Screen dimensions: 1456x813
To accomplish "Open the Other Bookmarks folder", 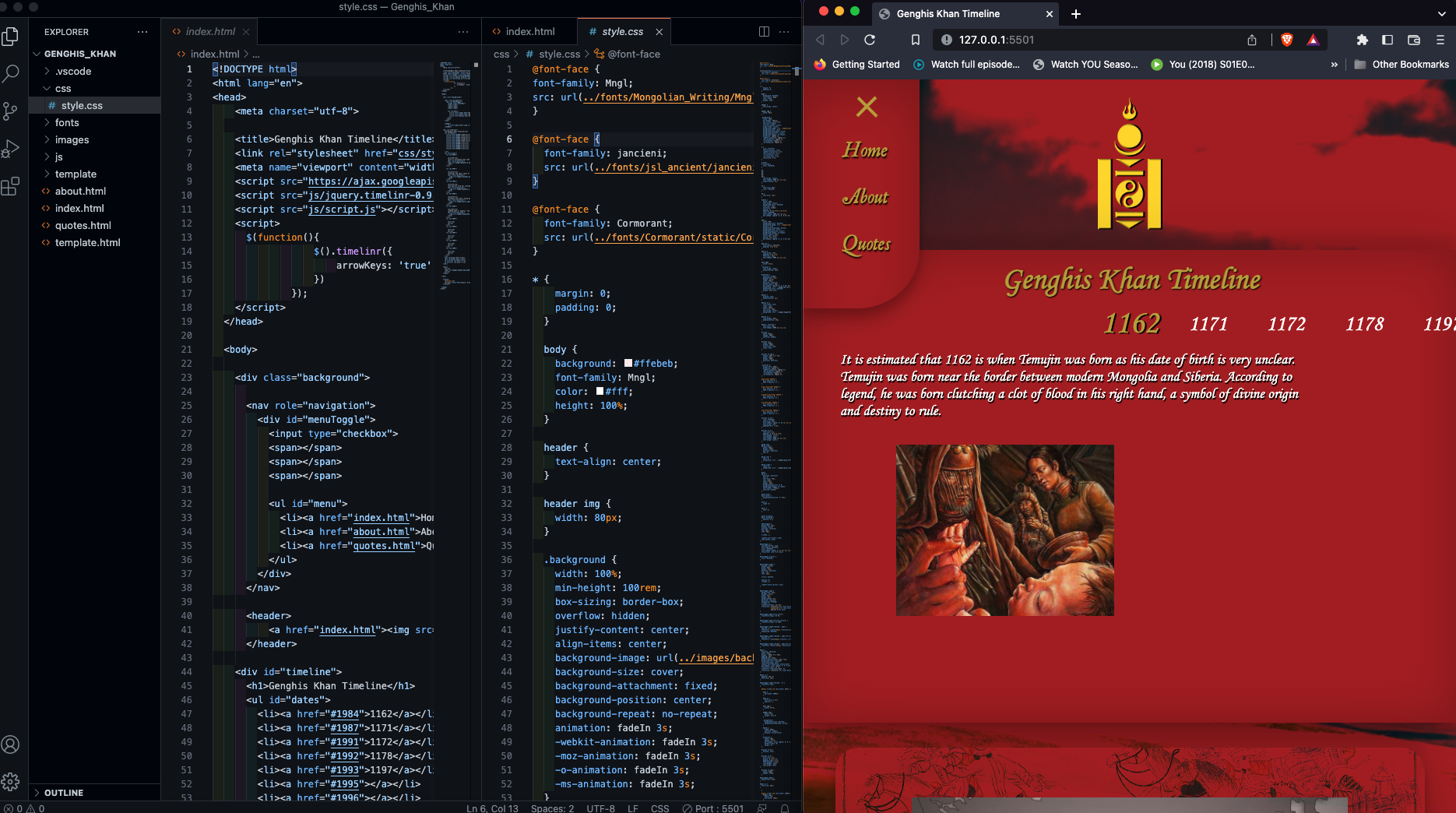I will [1401, 65].
